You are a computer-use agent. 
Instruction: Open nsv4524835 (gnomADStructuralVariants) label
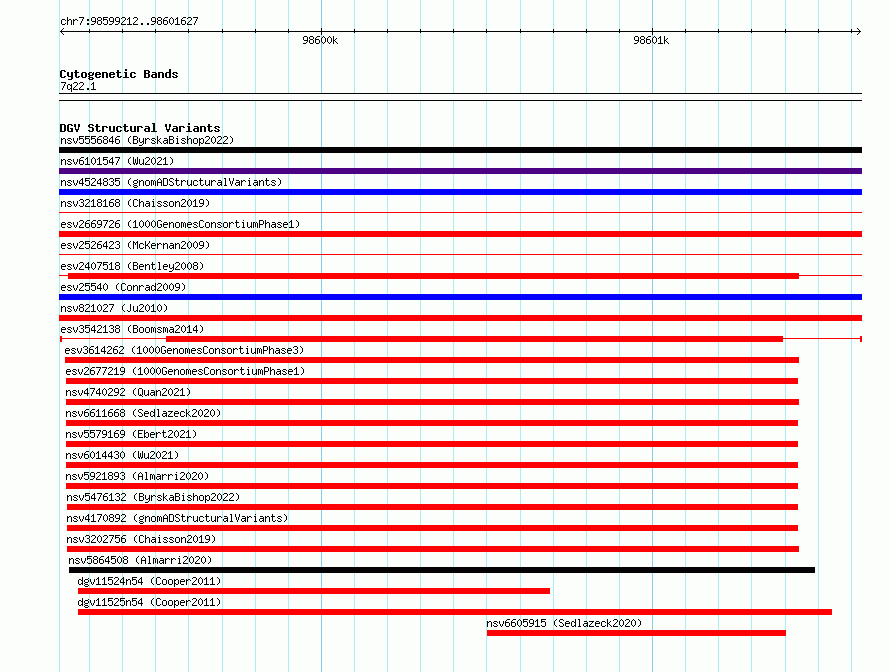click(x=171, y=182)
